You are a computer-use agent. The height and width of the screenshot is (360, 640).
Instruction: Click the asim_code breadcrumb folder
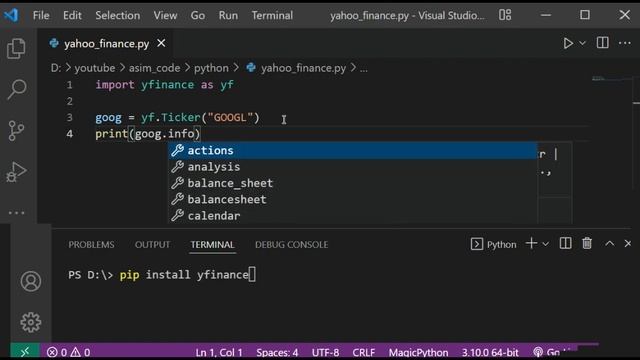pyautogui.click(x=154, y=68)
